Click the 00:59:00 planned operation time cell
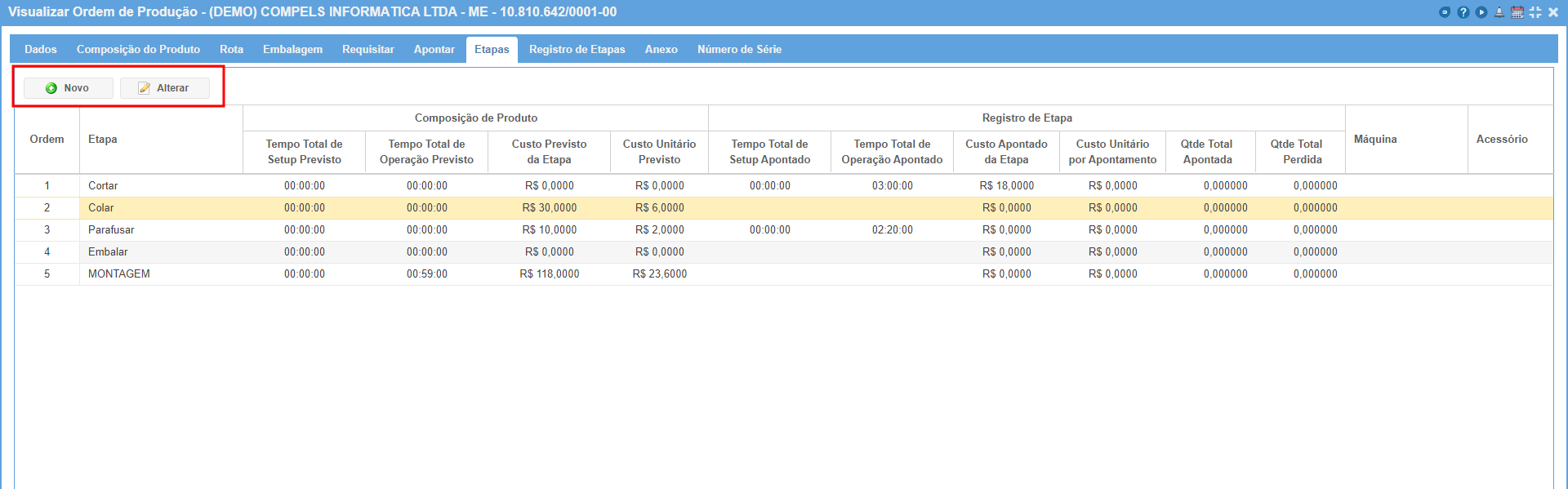 coord(426,274)
